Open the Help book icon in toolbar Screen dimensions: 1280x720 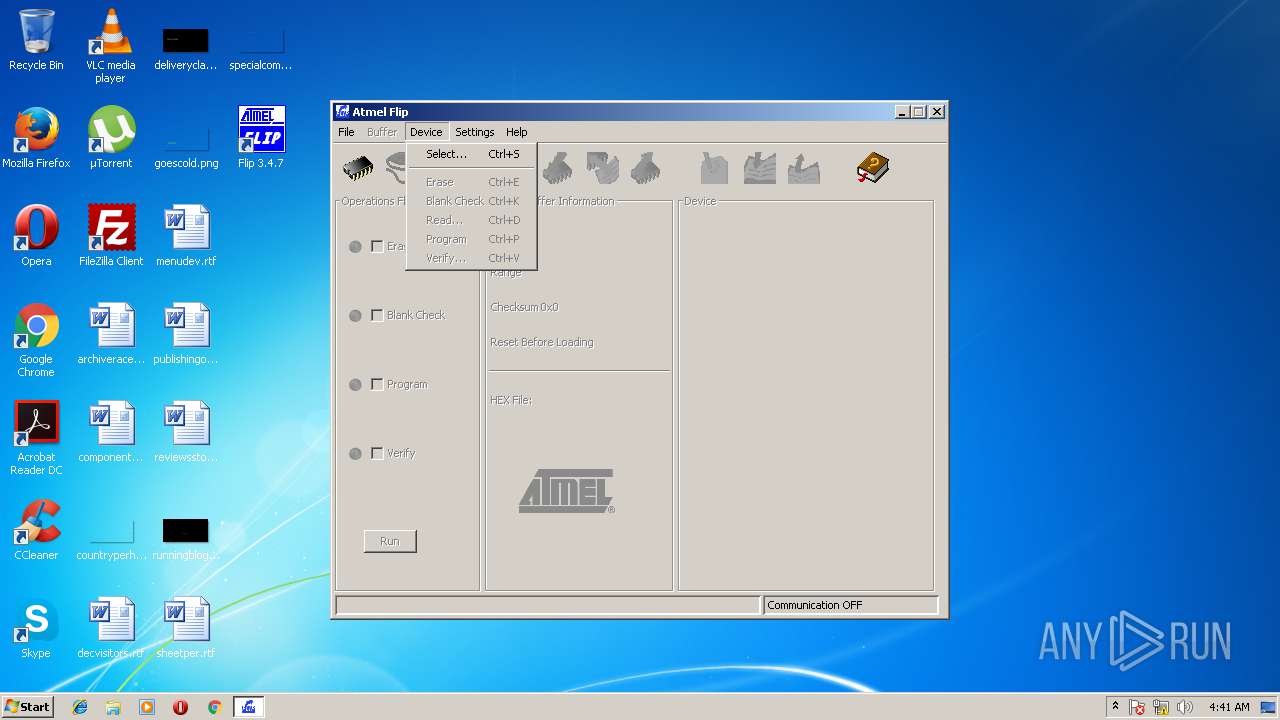coord(872,168)
